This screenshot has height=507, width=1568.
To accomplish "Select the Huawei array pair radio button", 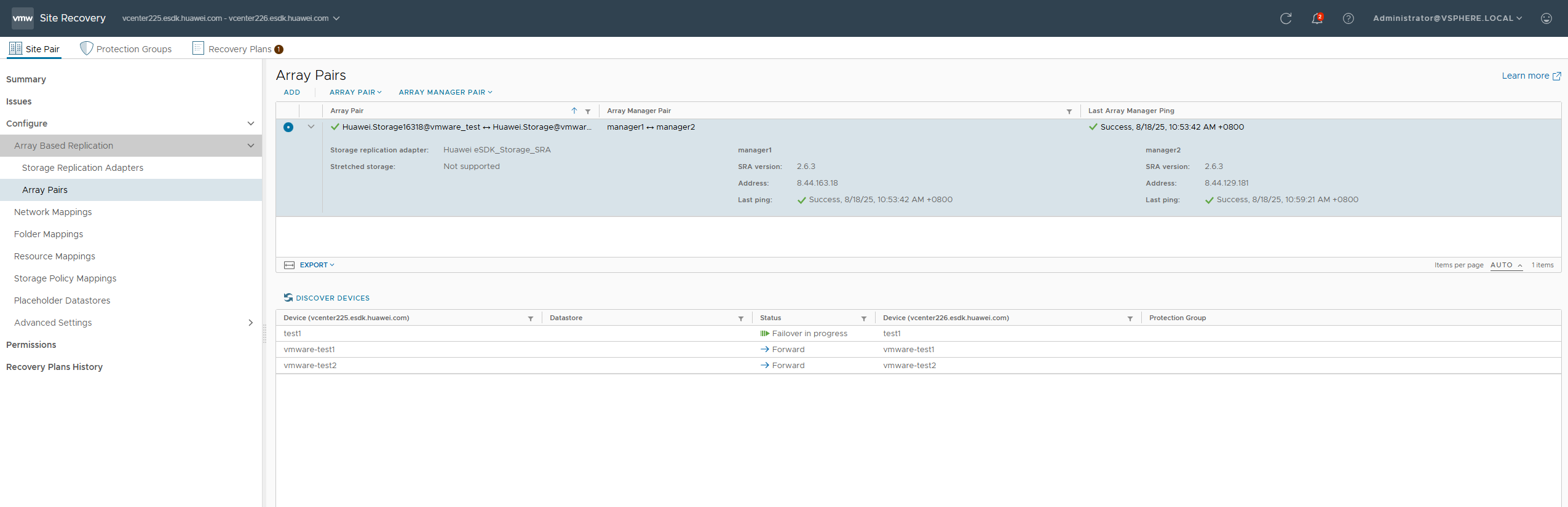I will [x=288, y=127].
